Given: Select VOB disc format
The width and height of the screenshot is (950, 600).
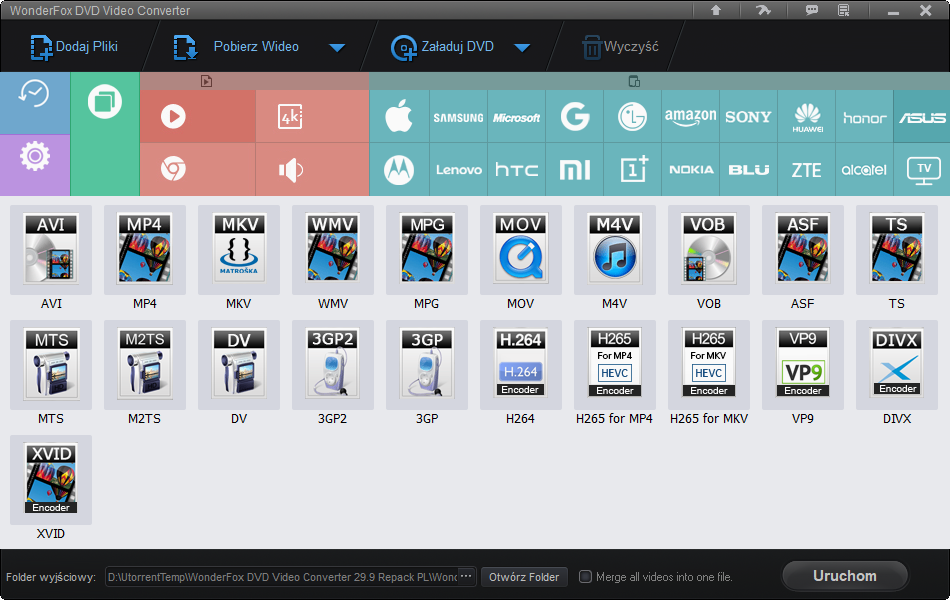Looking at the screenshot, I should tap(708, 250).
